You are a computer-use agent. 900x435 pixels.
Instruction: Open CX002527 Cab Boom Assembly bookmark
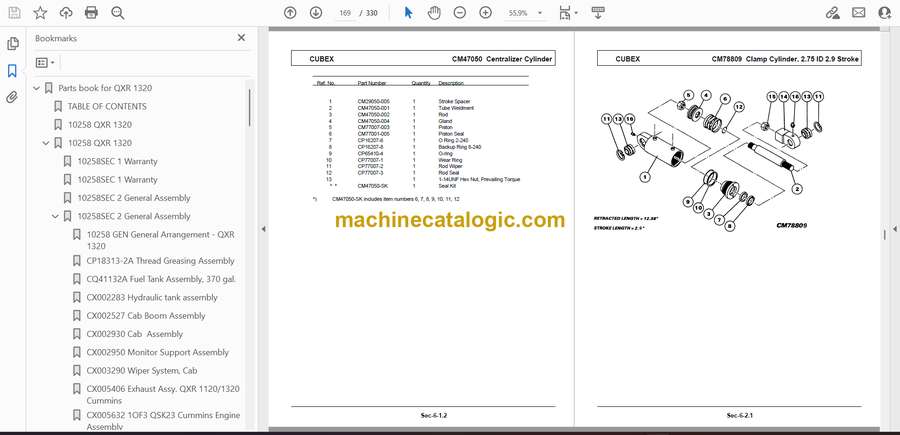(146, 316)
